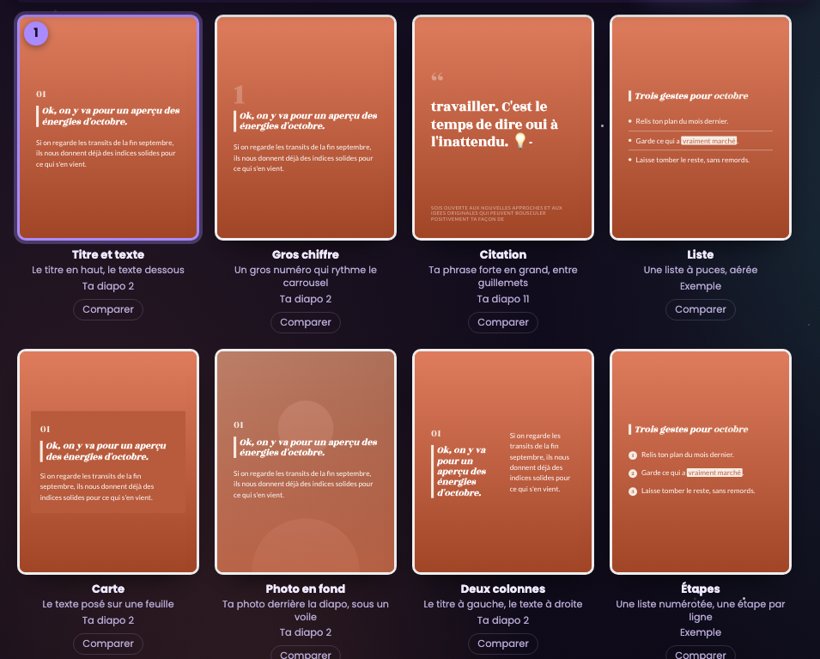Click the purple number 1 selection badge
The image size is (820, 659).
(36, 33)
